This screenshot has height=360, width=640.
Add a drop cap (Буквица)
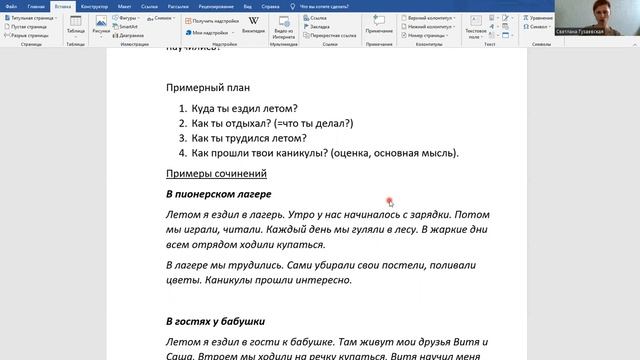(493, 36)
